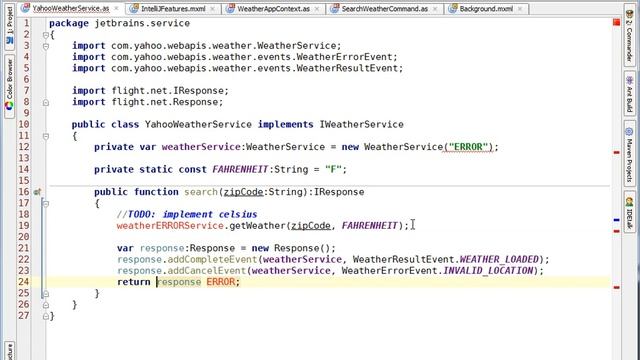640x360 pixels.
Task: Click the search function name on line 16
Action: coord(201,192)
